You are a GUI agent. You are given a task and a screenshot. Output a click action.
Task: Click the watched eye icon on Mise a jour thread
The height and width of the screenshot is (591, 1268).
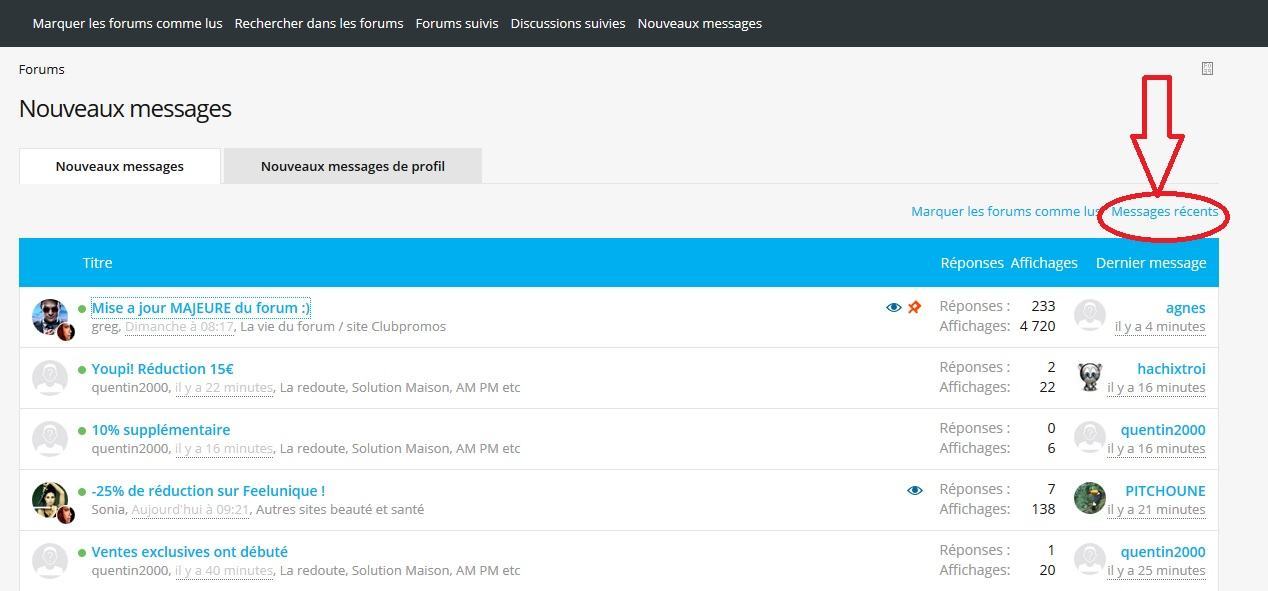[894, 308]
